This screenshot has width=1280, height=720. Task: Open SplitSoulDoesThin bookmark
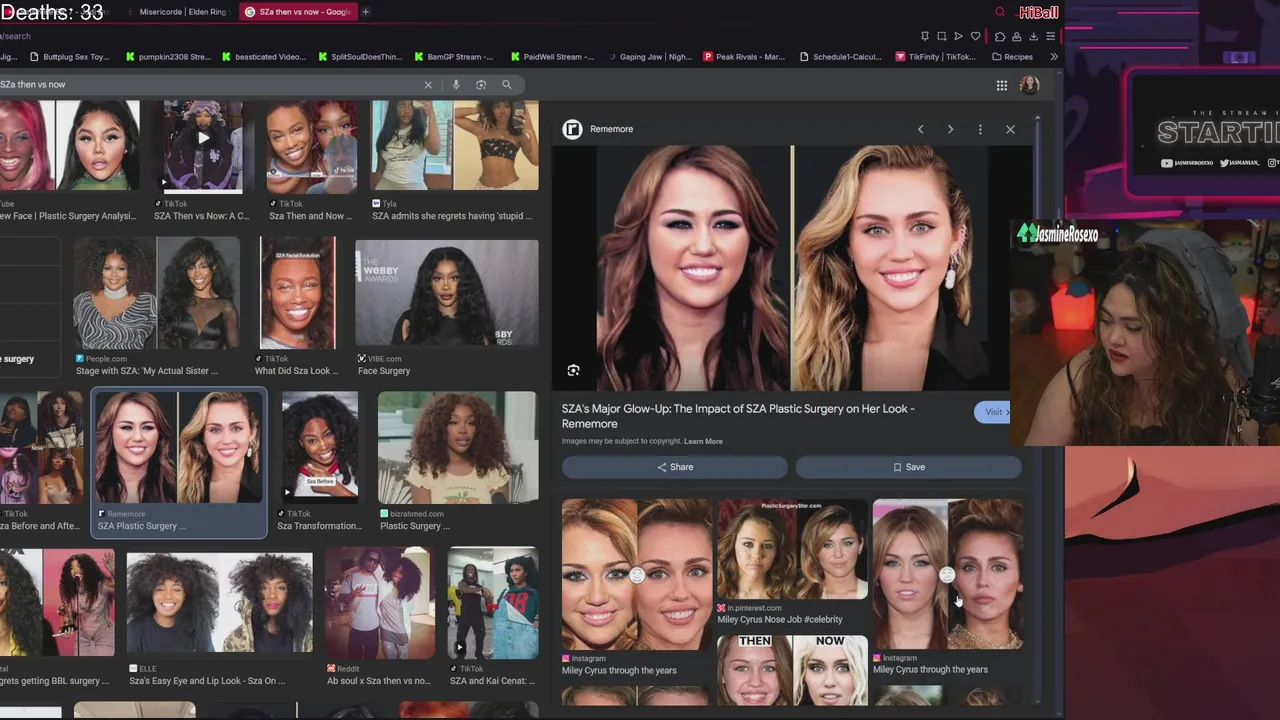pyautogui.click(x=359, y=57)
